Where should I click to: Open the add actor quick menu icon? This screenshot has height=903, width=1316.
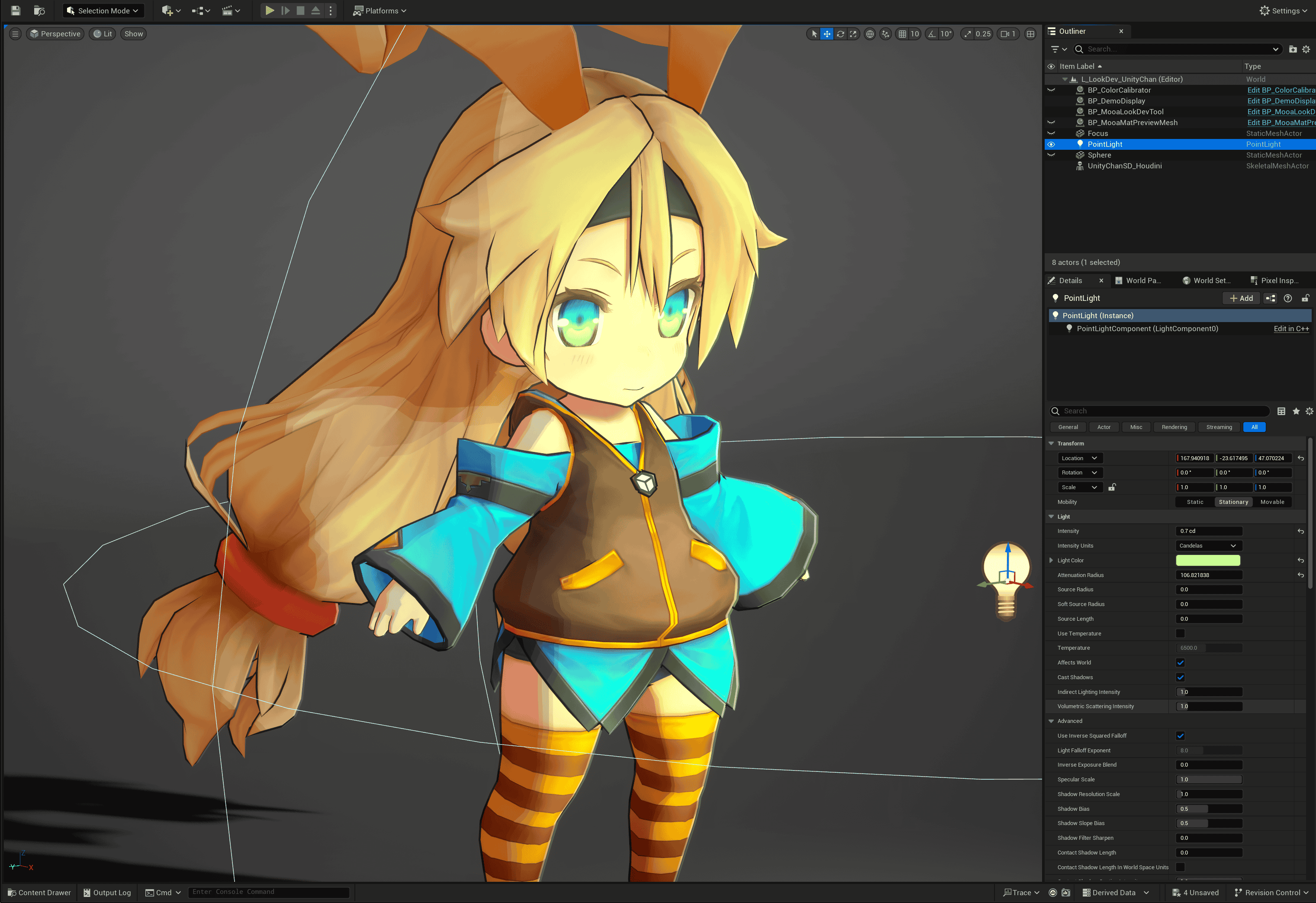pyautogui.click(x=171, y=10)
